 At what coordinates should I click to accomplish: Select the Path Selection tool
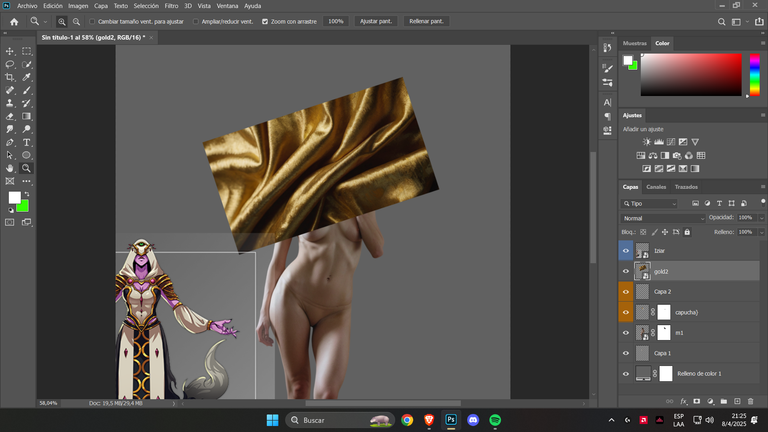coord(10,155)
